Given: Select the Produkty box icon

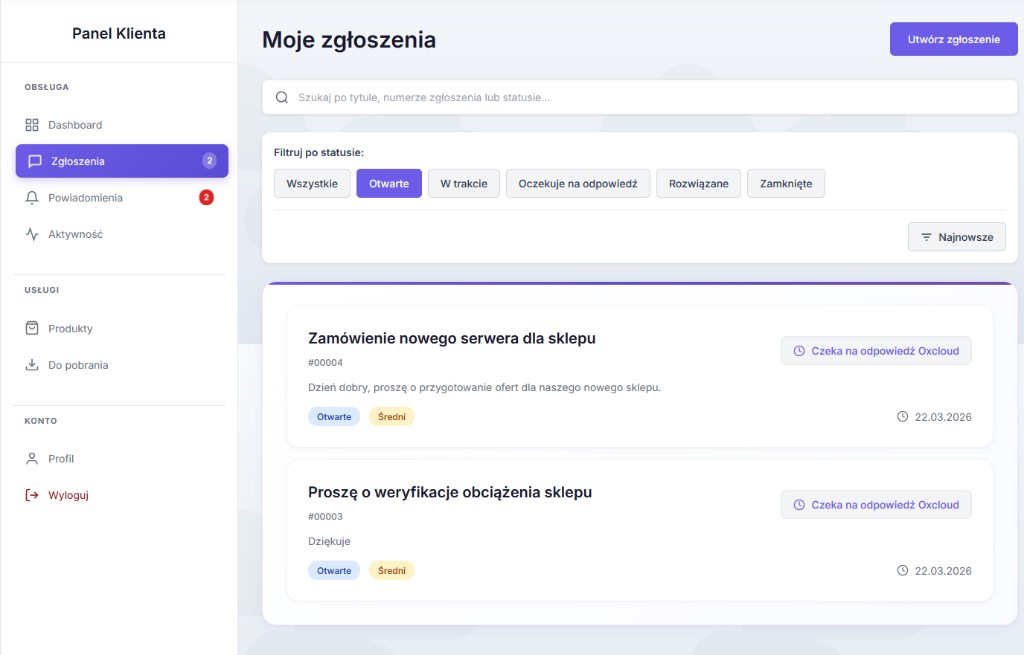Looking at the screenshot, I should point(31,328).
